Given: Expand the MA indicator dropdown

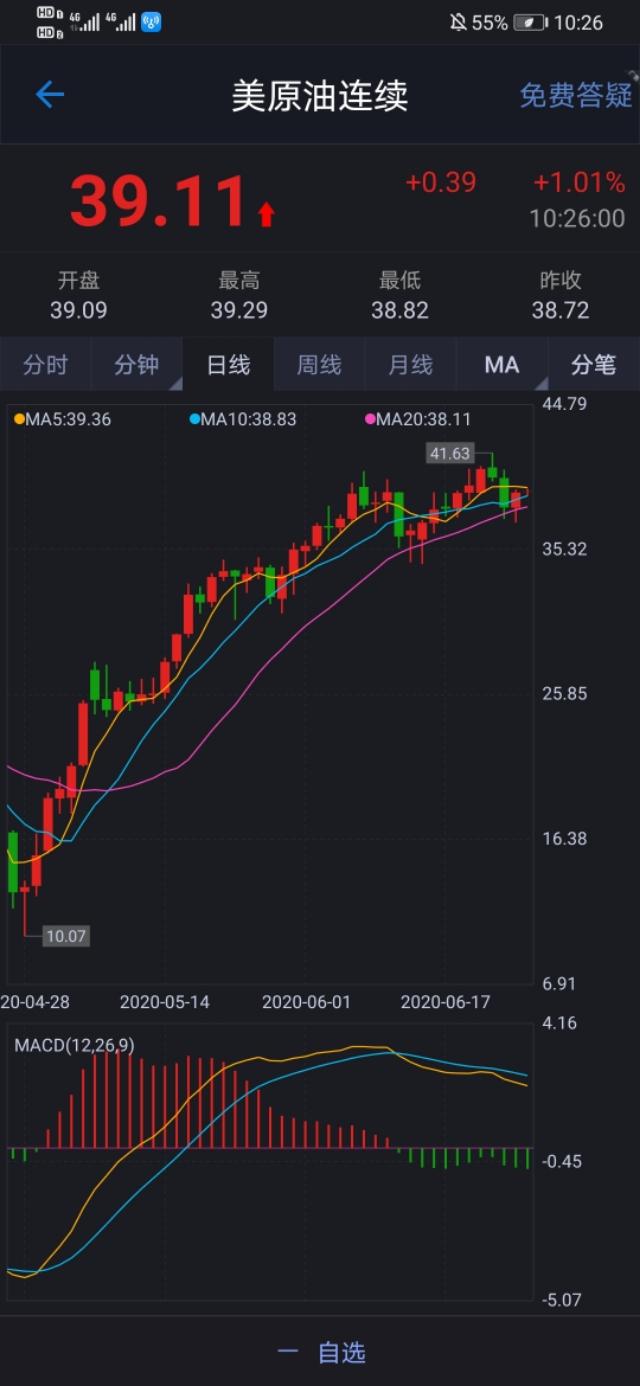Looking at the screenshot, I should (x=502, y=365).
